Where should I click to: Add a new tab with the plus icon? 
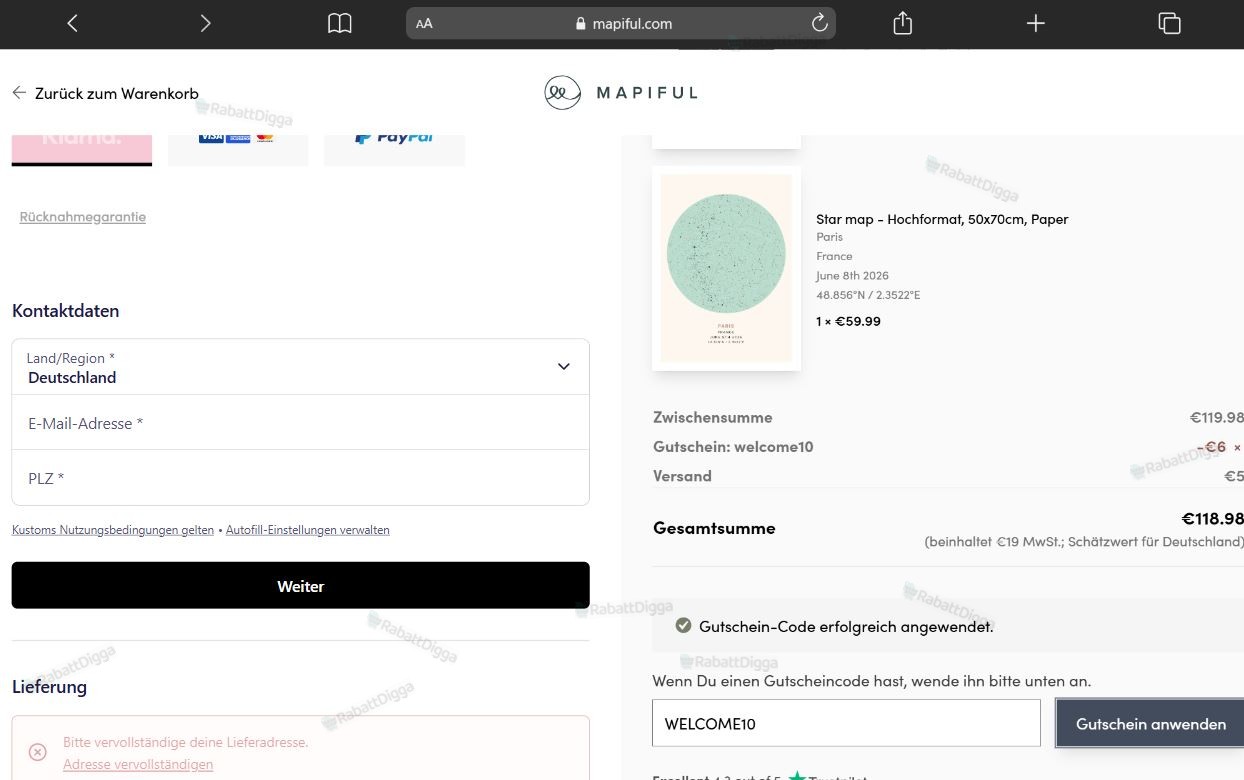[1036, 23]
